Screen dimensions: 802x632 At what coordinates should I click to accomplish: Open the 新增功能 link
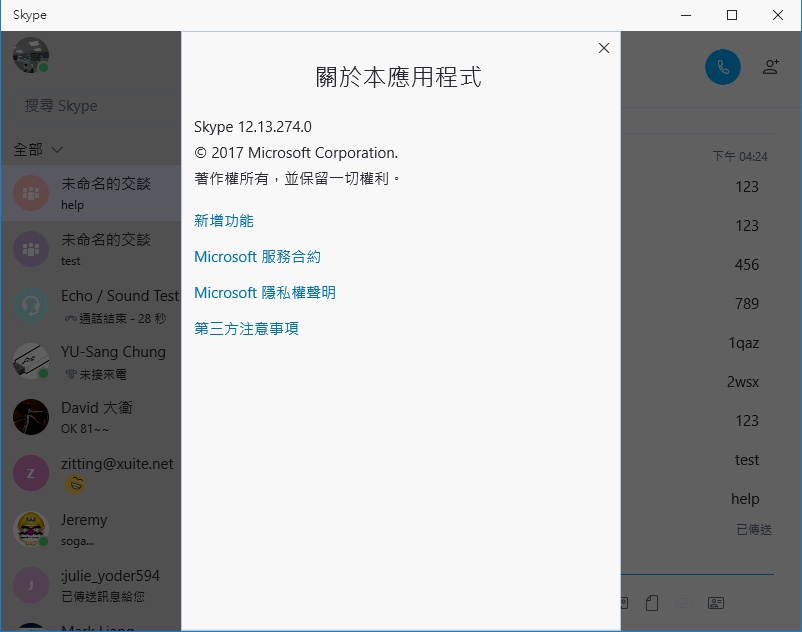click(x=224, y=221)
